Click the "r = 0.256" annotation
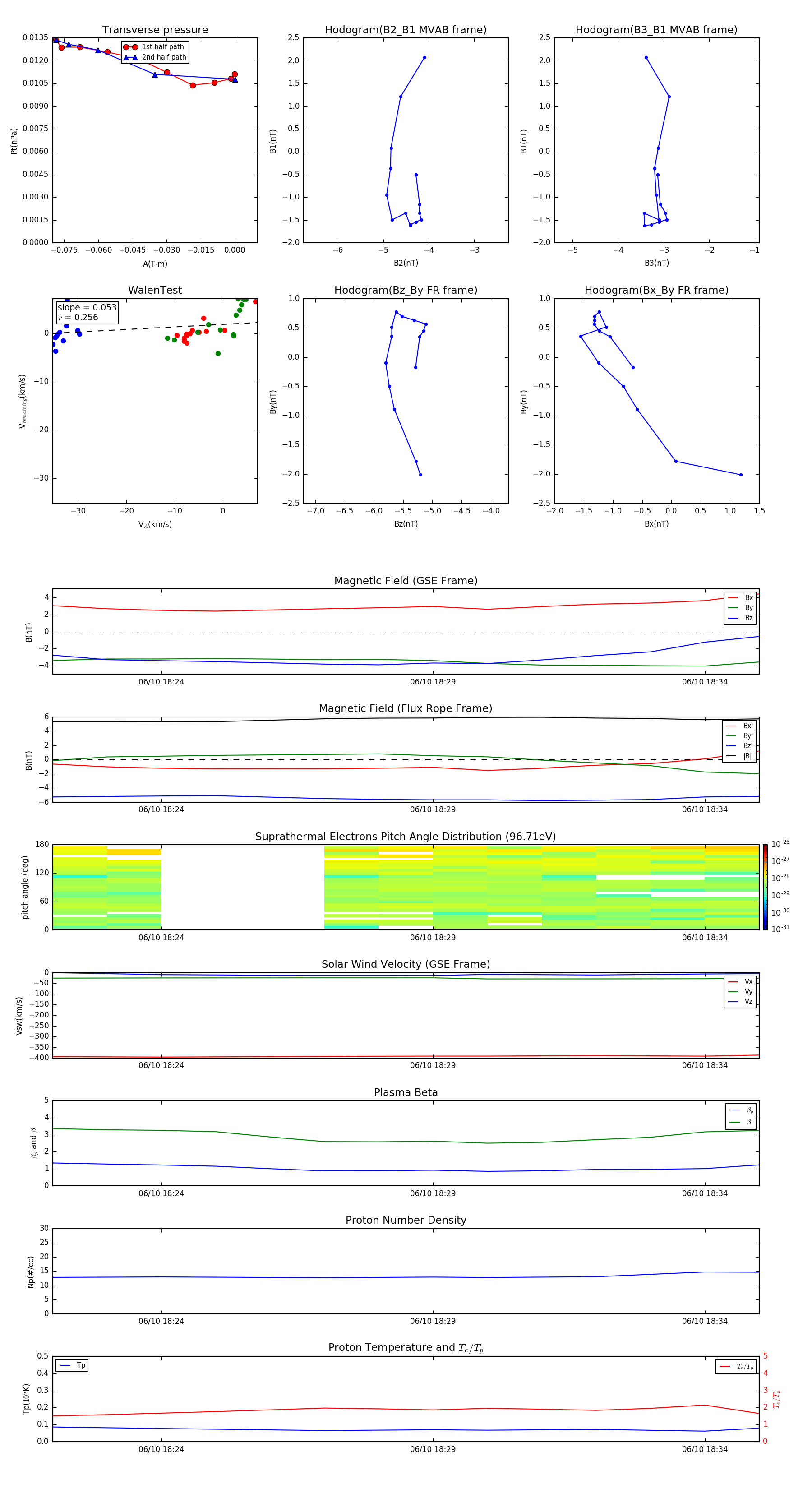812x1489 pixels. pos(78,317)
